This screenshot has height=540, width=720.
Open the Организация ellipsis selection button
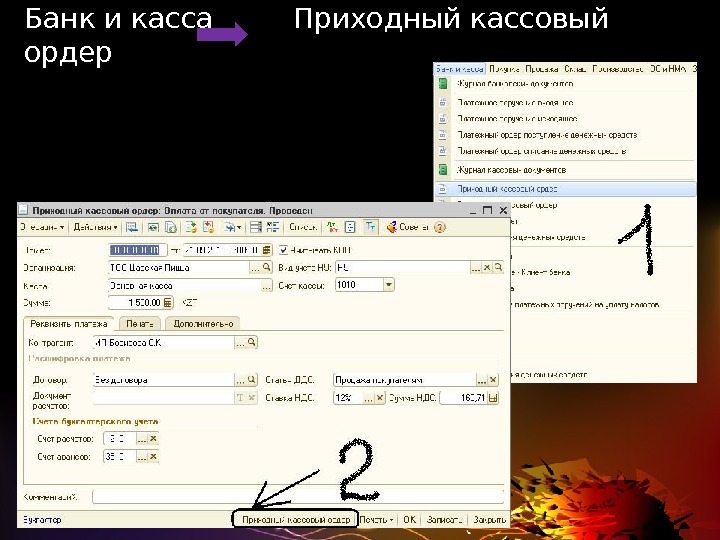pos(255,267)
